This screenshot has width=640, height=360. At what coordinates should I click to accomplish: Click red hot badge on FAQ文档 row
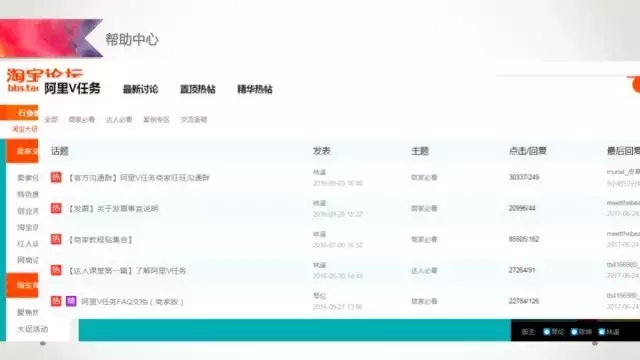[56, 301]
